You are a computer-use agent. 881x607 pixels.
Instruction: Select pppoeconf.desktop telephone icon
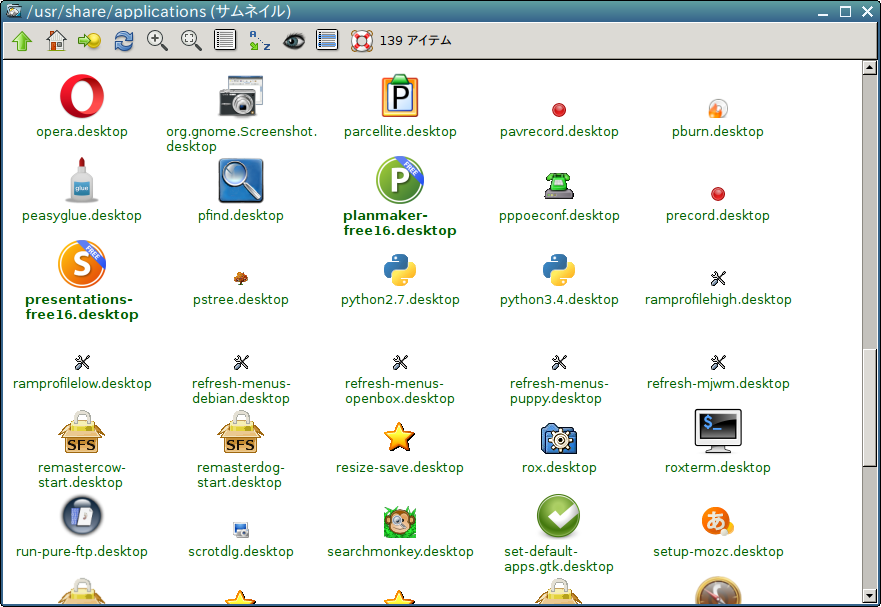pyautogui.click(x=559, y=187)
